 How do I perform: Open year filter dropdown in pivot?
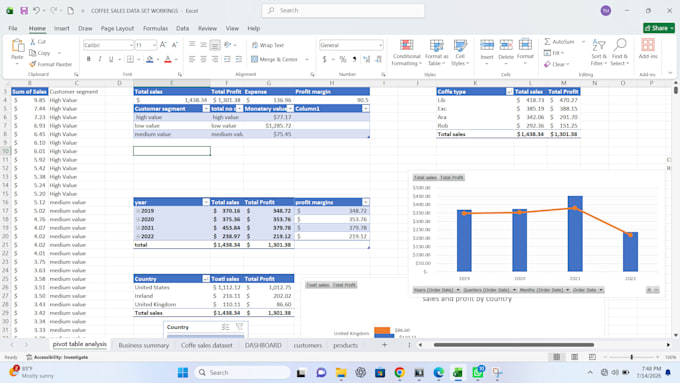[206, 202]
